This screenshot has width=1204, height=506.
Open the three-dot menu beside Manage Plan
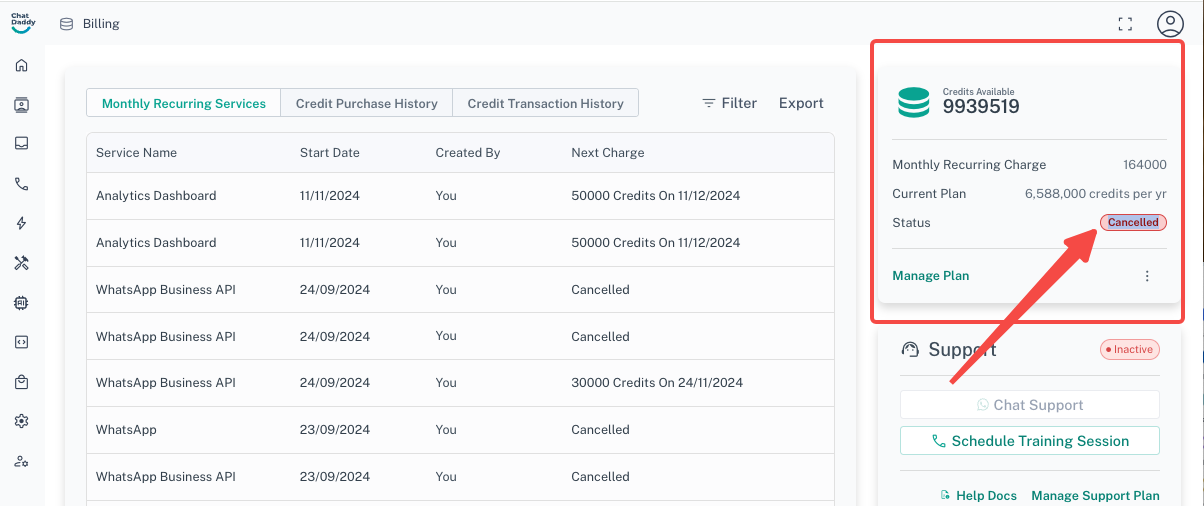click(x=1147, y=276)
